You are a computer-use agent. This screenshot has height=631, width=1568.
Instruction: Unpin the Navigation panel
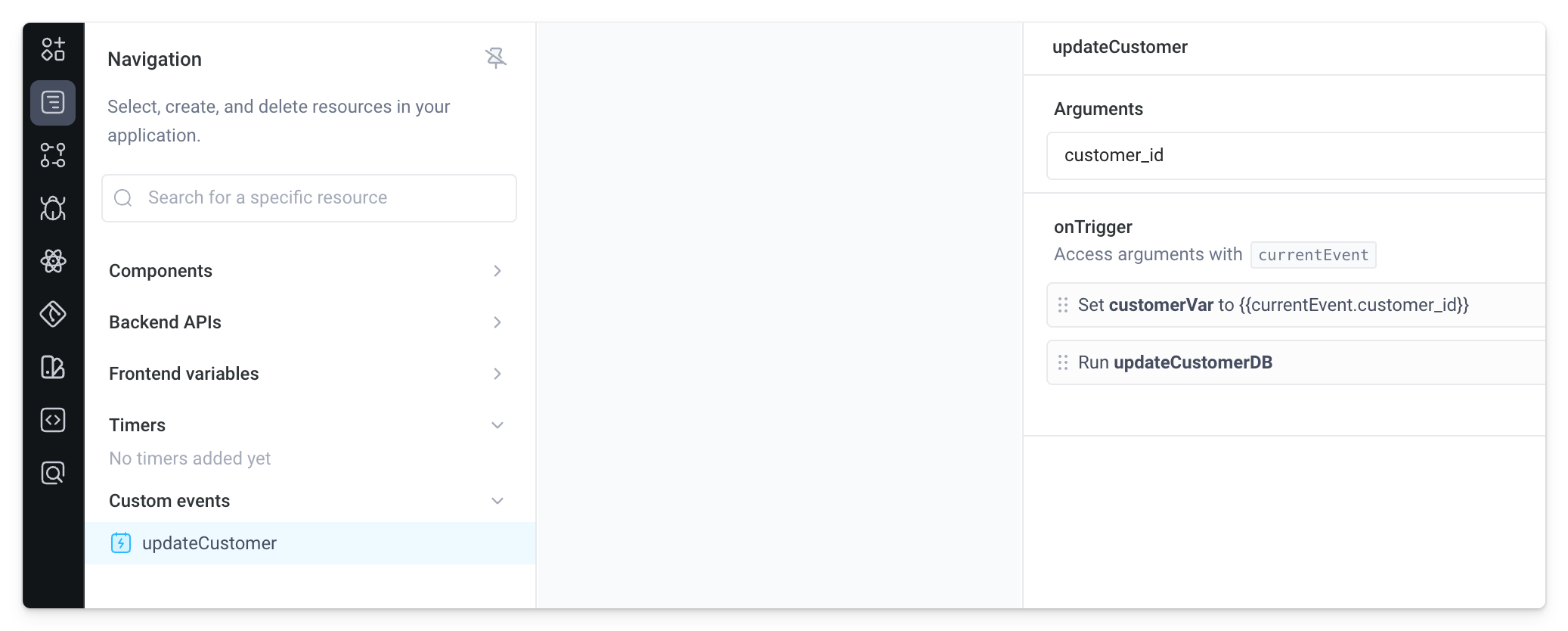coord(497,58)
